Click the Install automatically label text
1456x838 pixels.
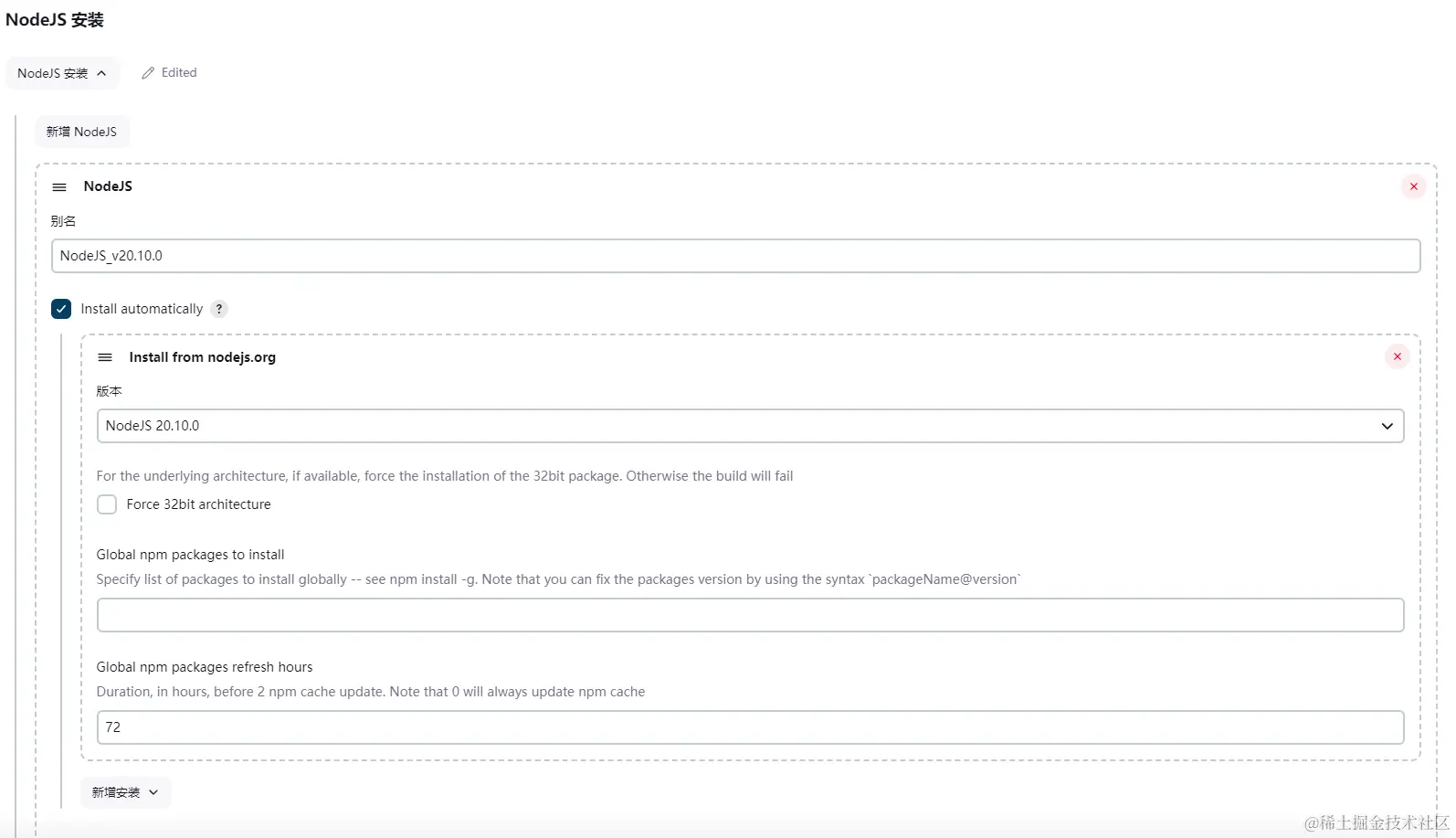pyautogui.click(x=142, y=309)
